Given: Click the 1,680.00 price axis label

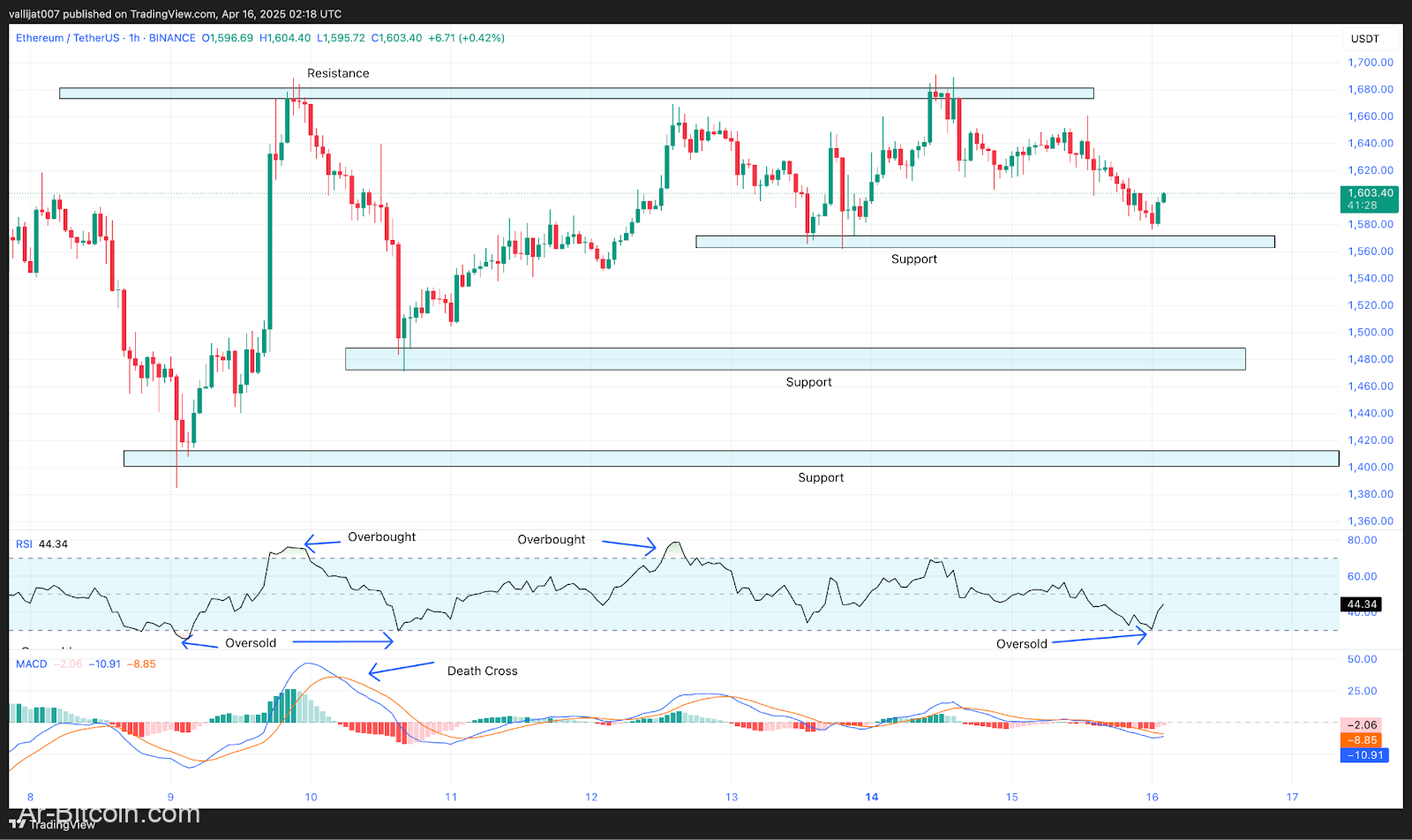Looking at the screenshot, I should (x=1371, y=89).
